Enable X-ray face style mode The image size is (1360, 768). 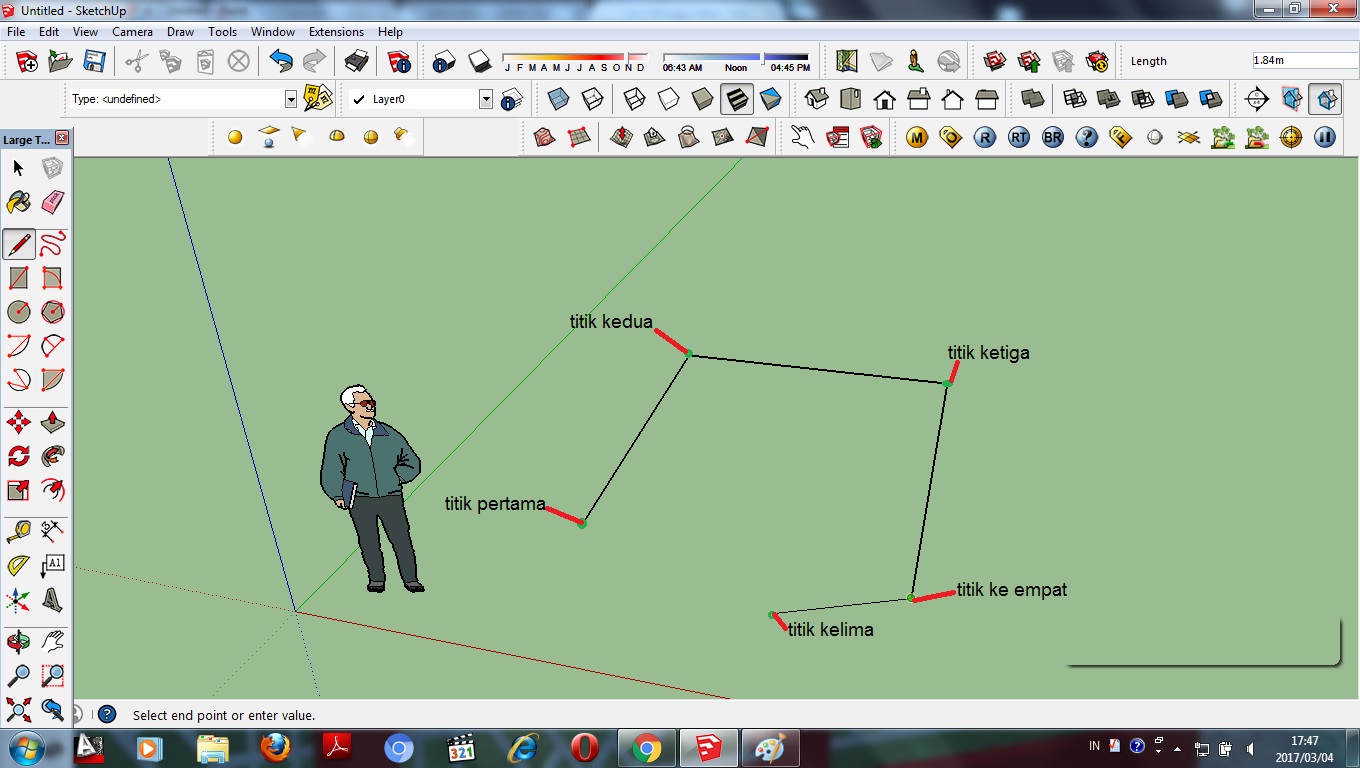pyautogui.click(x=558, y=98)
